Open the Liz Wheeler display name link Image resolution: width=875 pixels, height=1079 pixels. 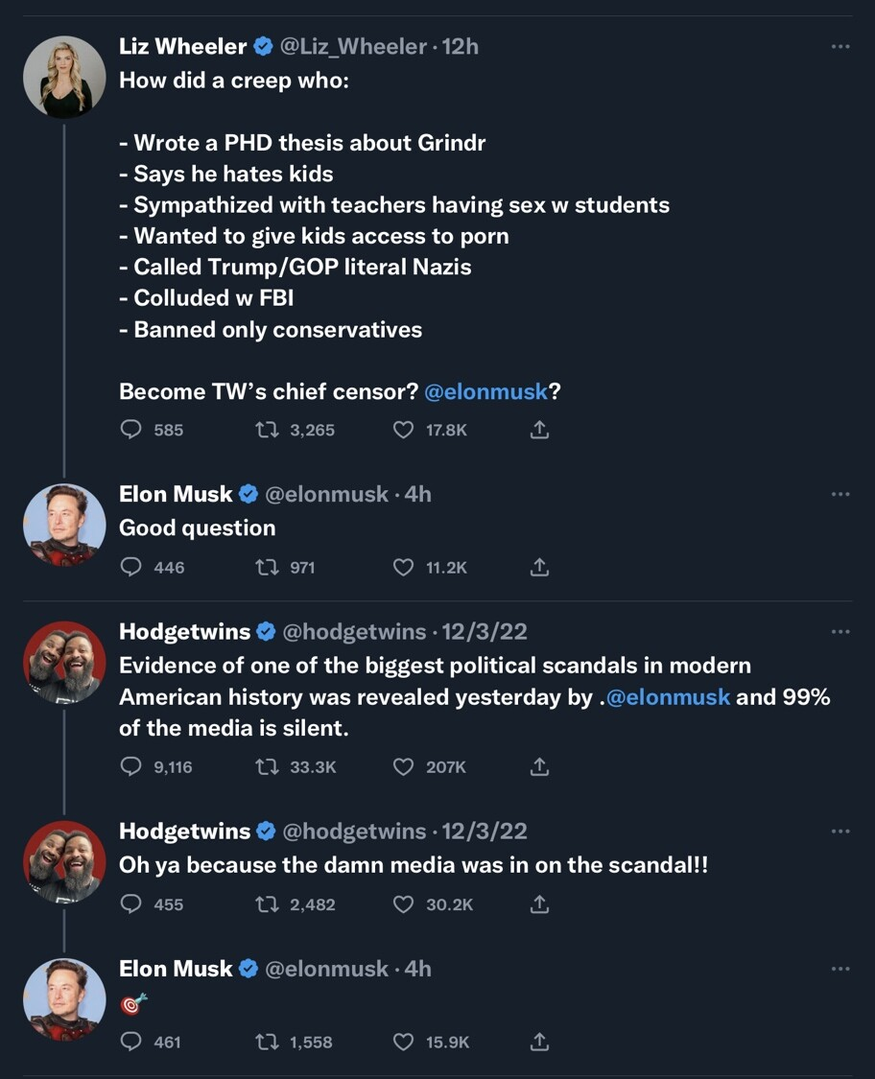click(x=182, y=47)
